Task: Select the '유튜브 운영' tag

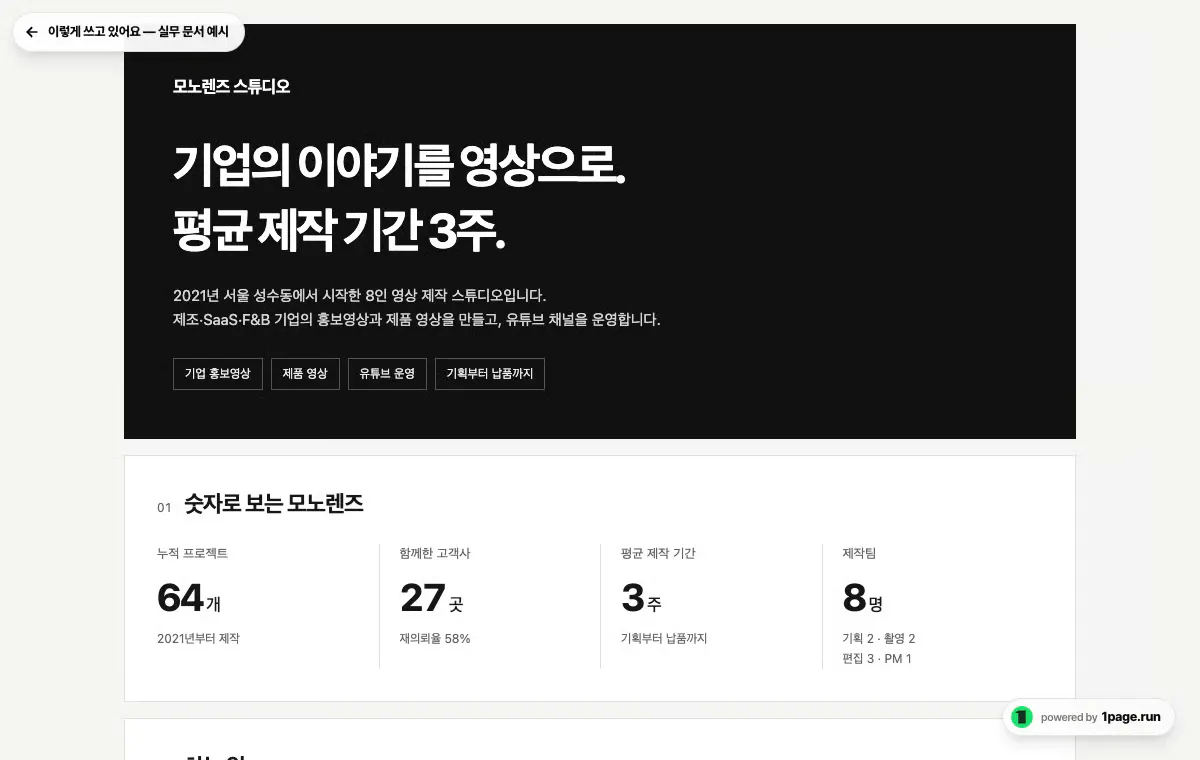Action: [387, 374]
